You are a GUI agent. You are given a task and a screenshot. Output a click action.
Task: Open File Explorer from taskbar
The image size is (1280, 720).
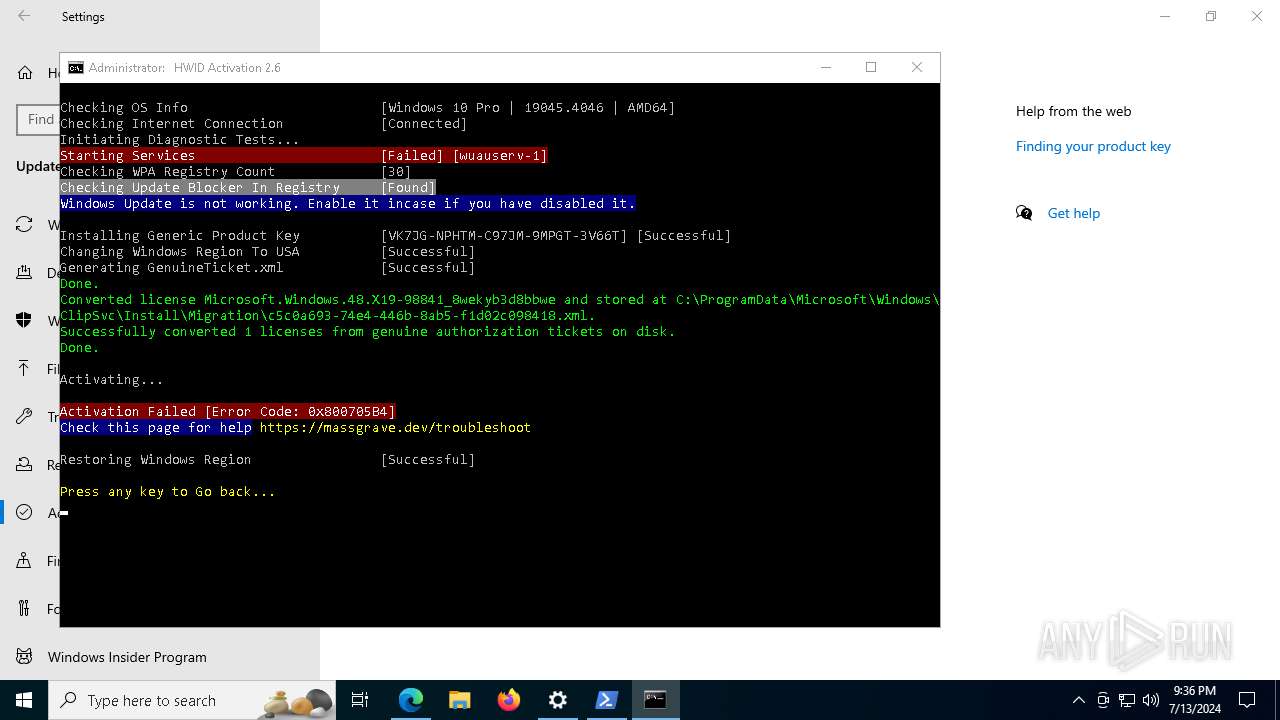click(459, 700)
